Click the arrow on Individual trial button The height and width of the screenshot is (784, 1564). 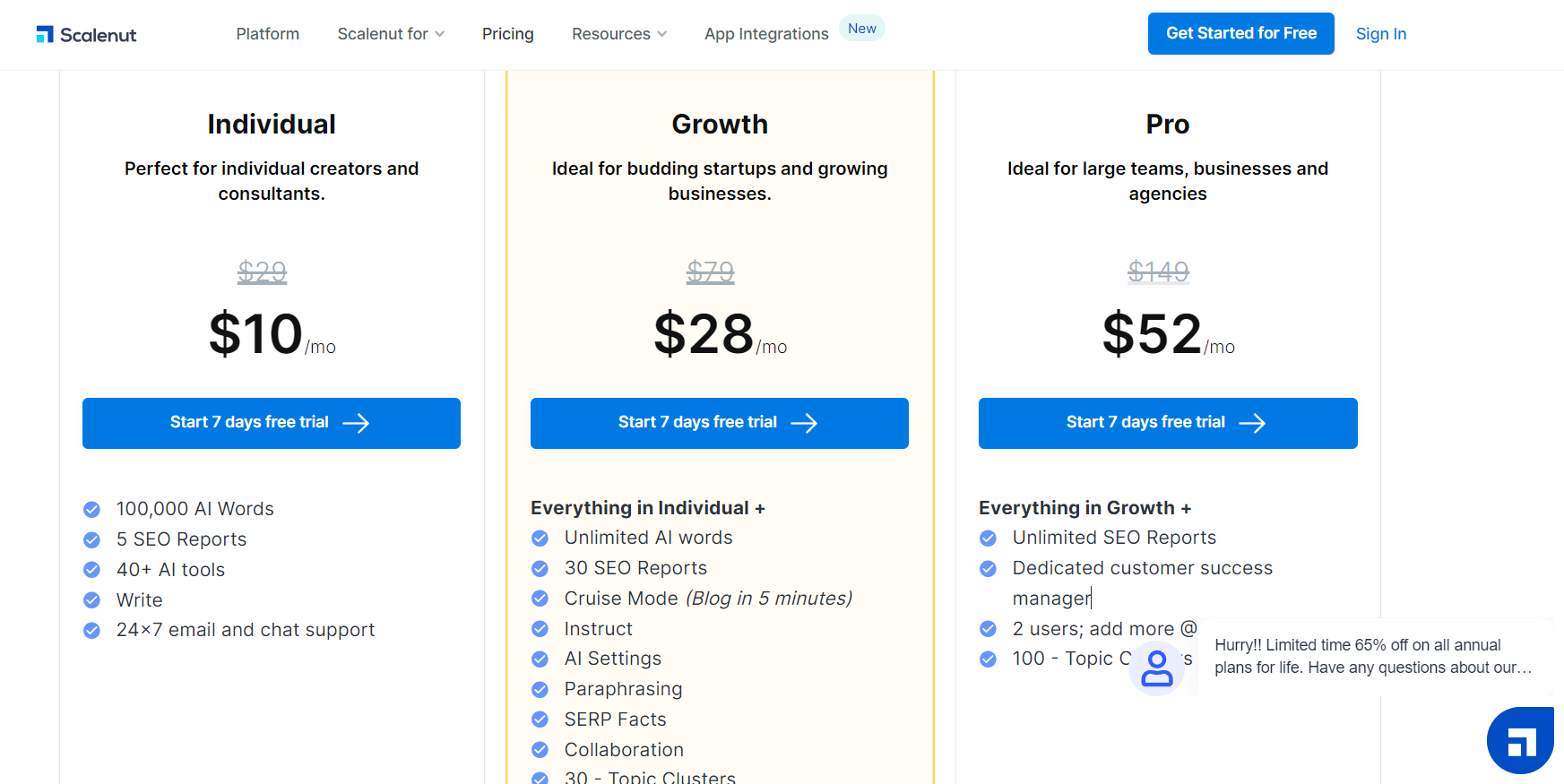[x=356, y=423]
